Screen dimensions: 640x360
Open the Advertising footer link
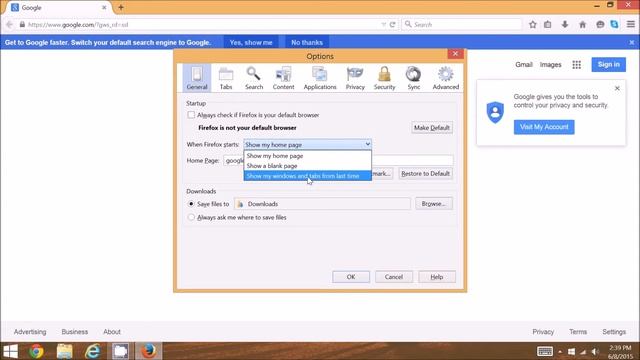[30, 332]
